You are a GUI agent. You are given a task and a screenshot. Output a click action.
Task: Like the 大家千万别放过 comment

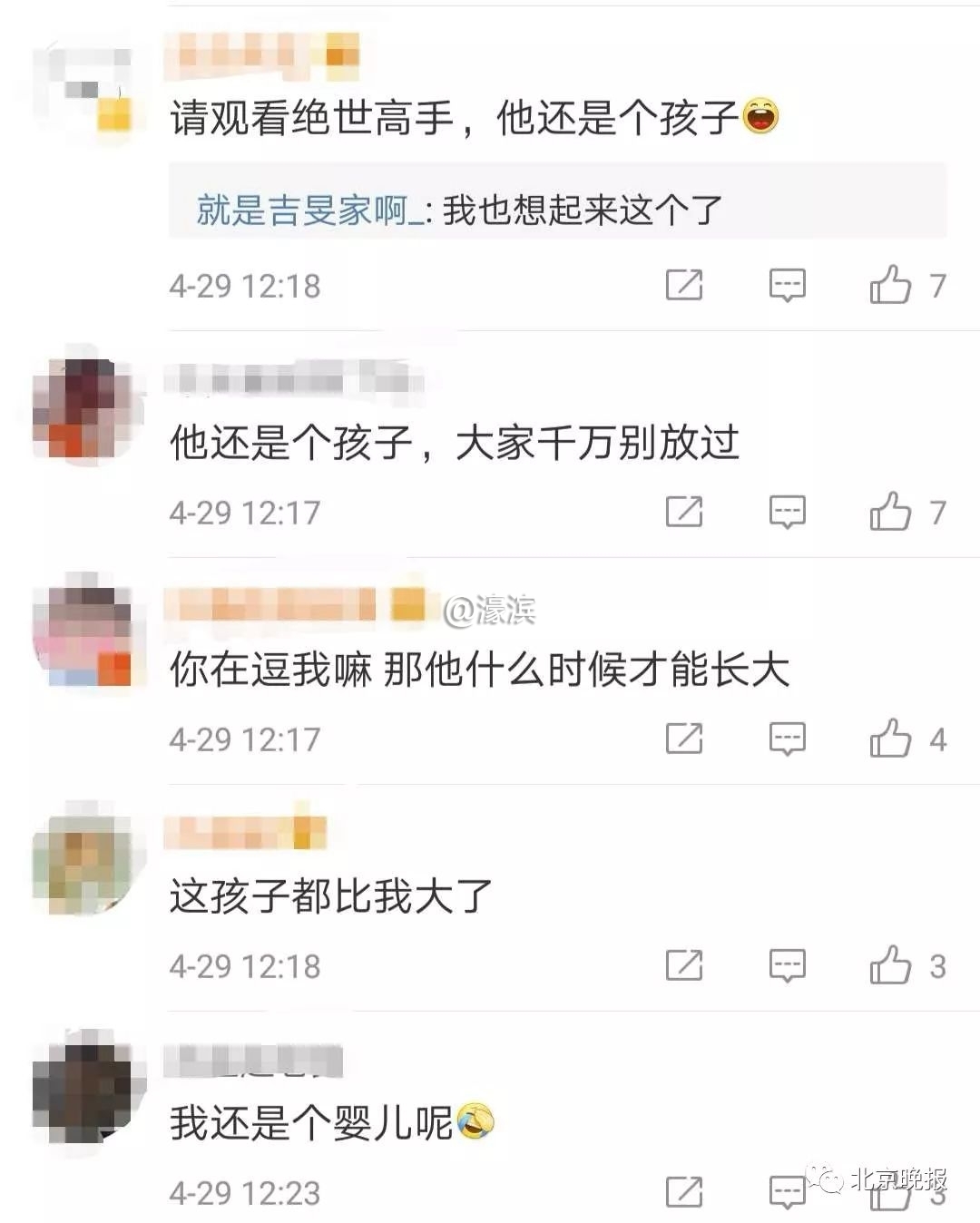pyautogui.click(x=890, y=512)
